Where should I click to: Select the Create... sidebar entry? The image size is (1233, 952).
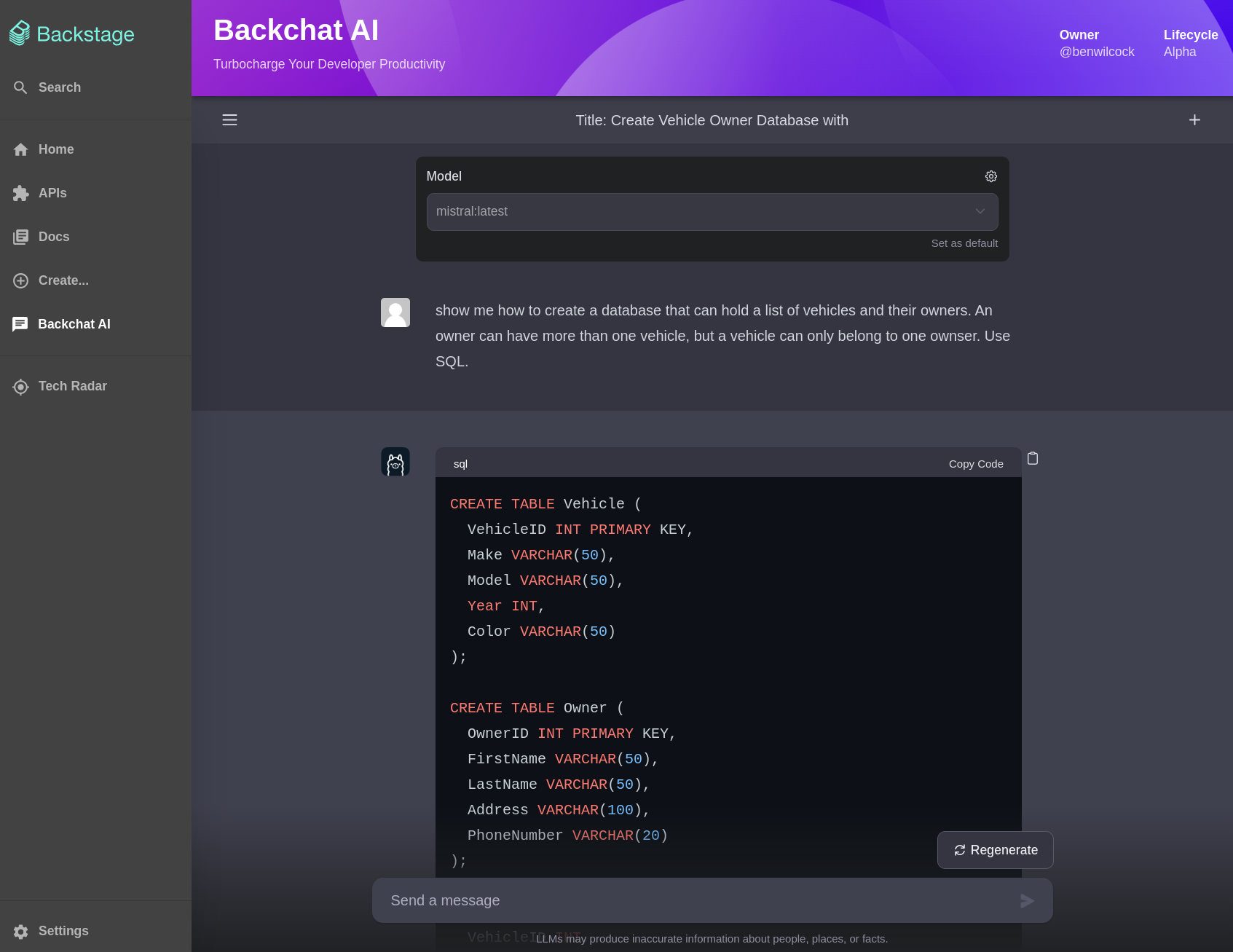coord(95,280)
